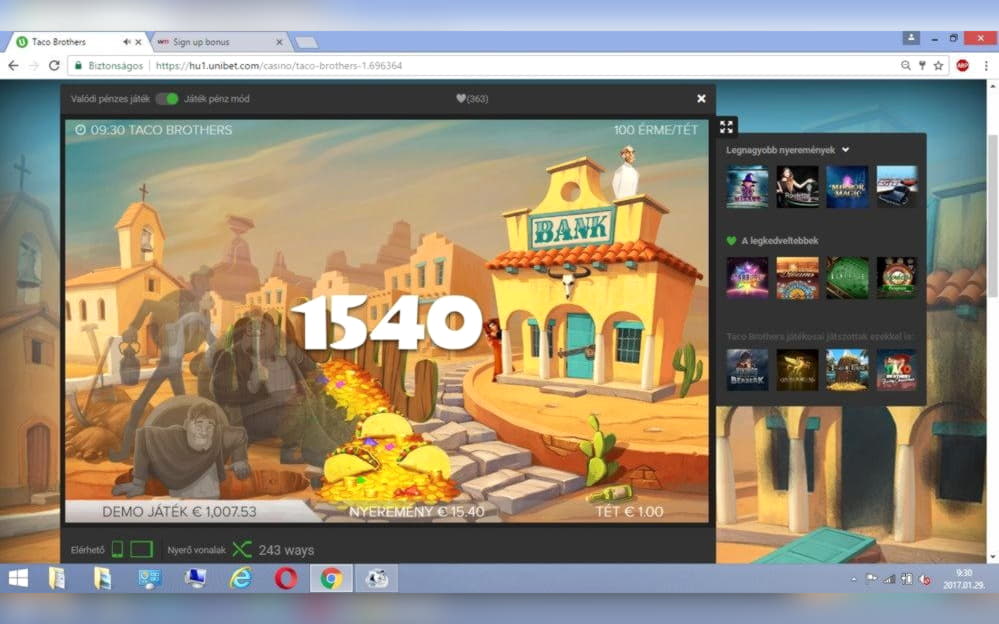The width and height of the screenshot is (999, 624).
Task: Open the live Roulette dealer thumbnail
Action: [797, 187]
